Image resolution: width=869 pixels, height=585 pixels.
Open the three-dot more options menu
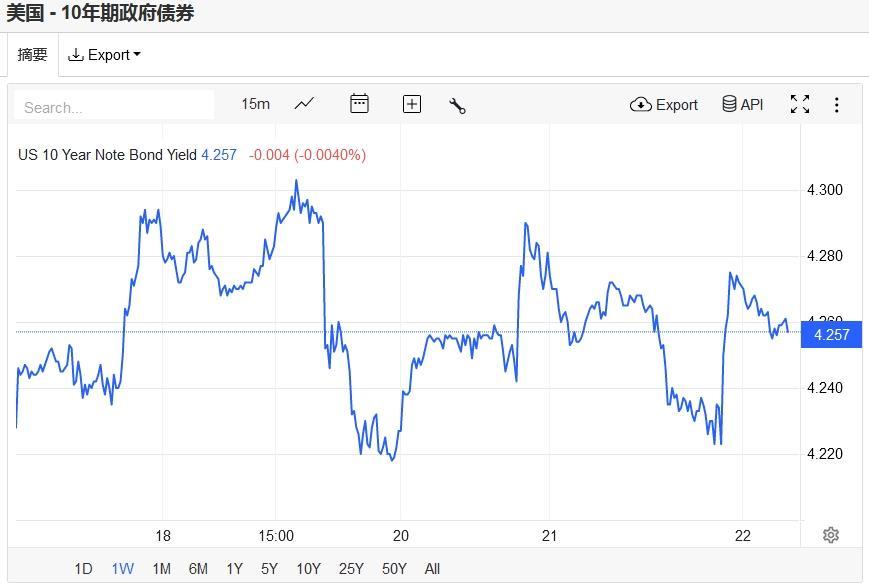tap(836, 104)
